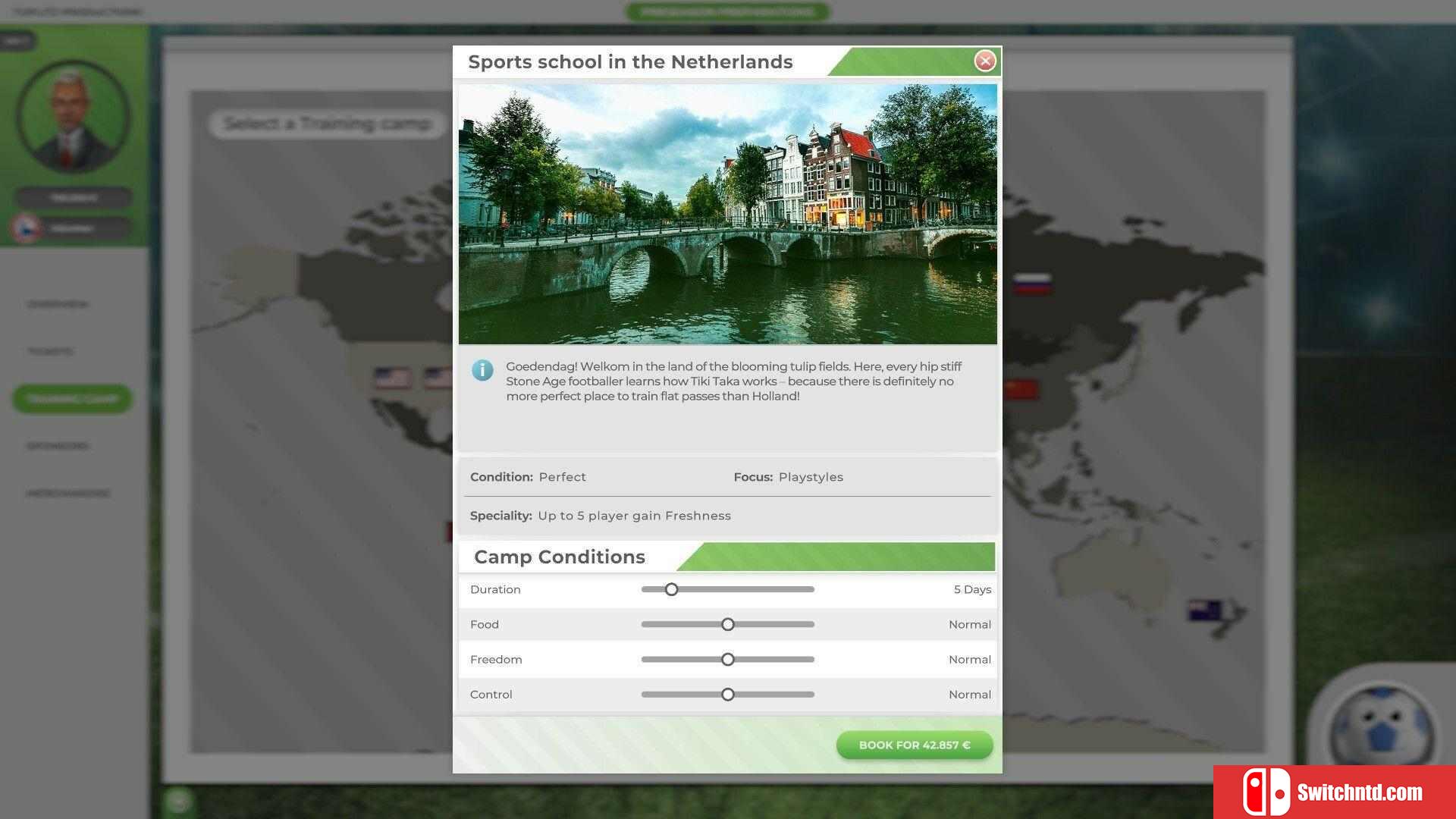
Task: Click the Food 'Normal' value
Action: (x=969, y=624)
